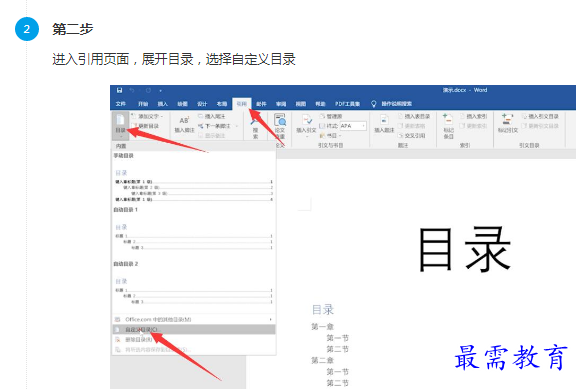Click the 目录 (Table of Contents) button
The height and width of the screenshot is (389, 576).
coord(120,125)
